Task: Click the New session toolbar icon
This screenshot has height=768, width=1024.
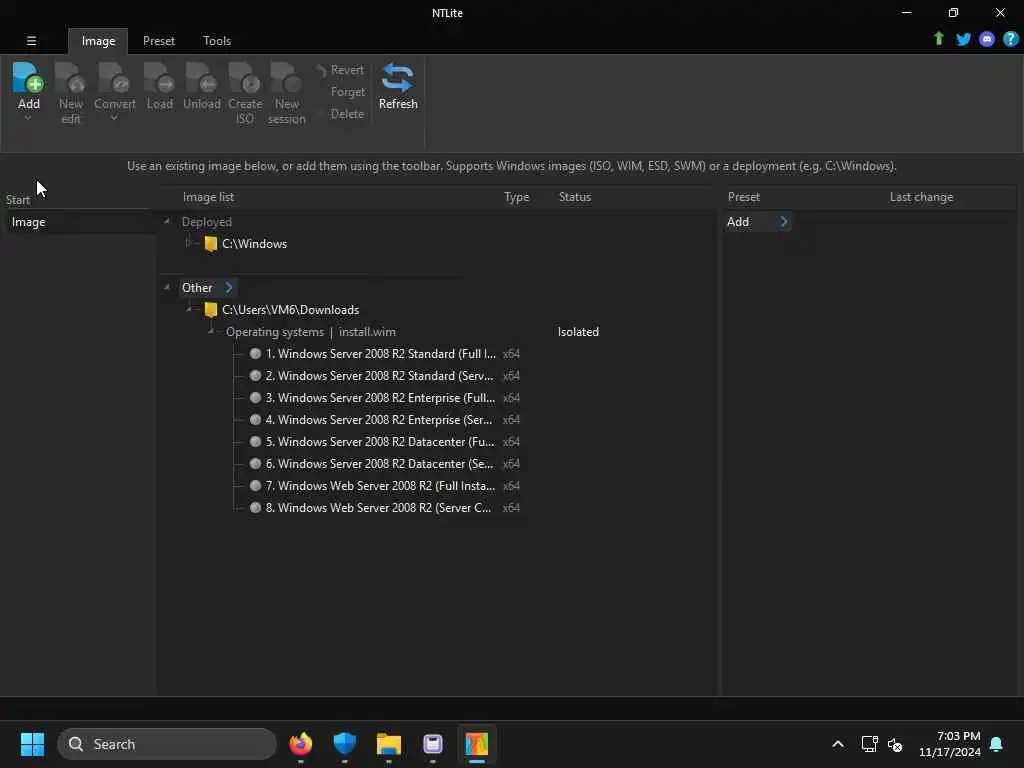Action: (x=286, y=78)
